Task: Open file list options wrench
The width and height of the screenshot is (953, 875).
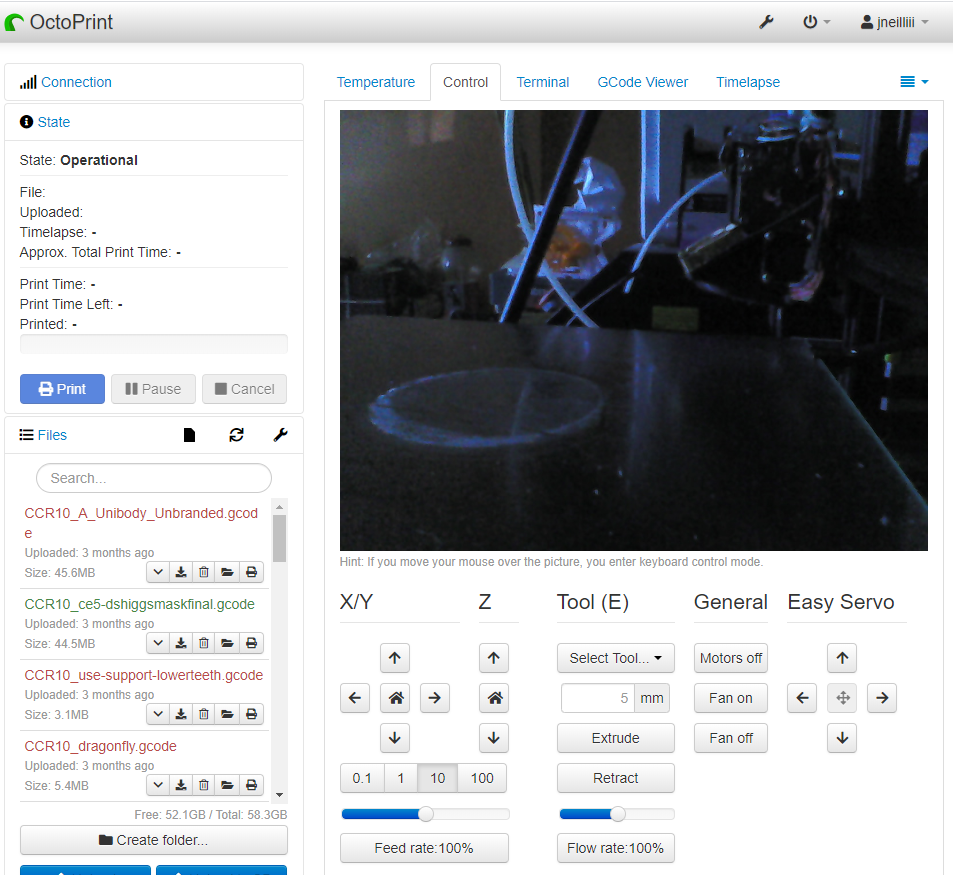Action: click(x=280, y=435)
